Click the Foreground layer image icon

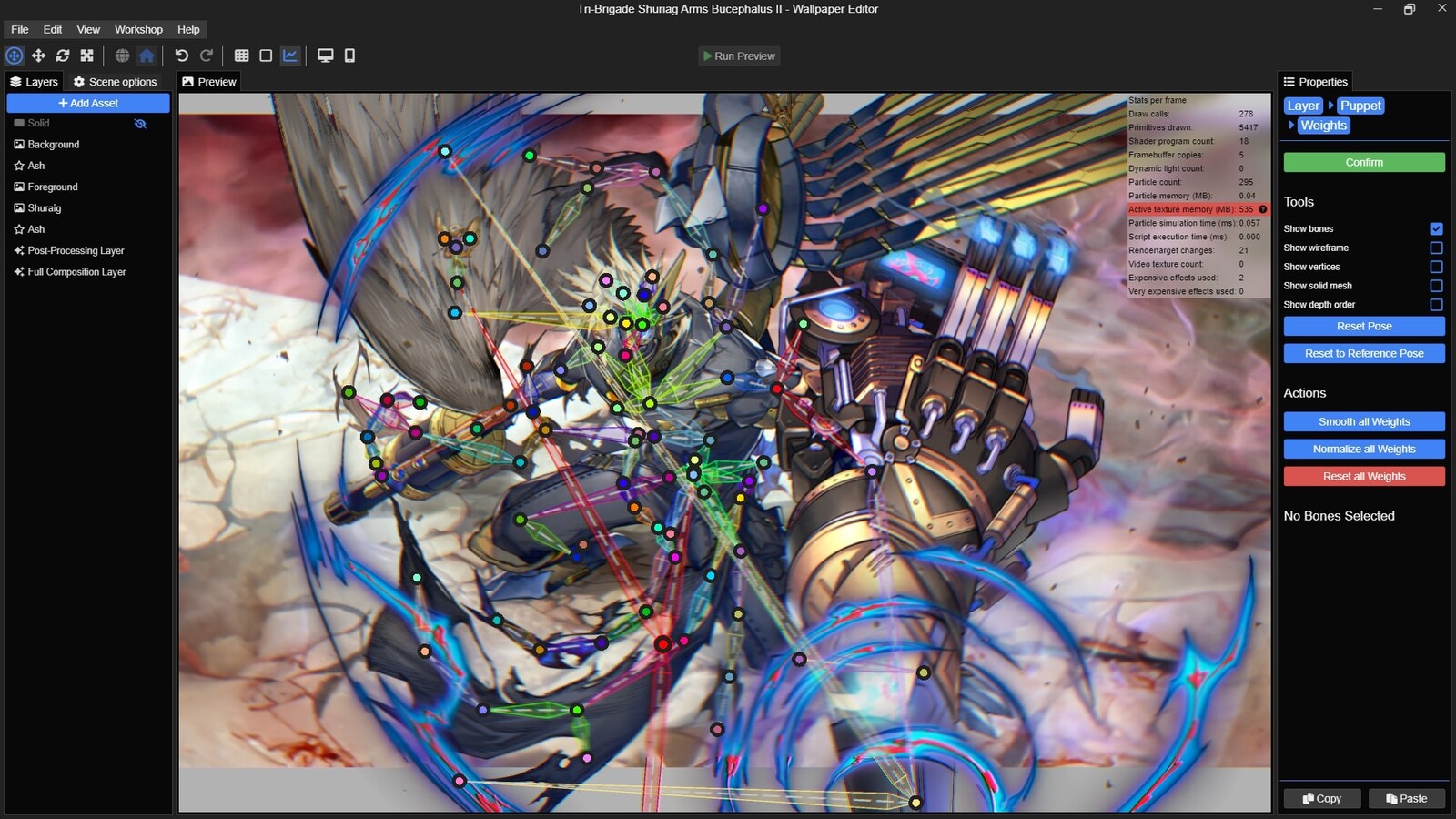[19, 187]
